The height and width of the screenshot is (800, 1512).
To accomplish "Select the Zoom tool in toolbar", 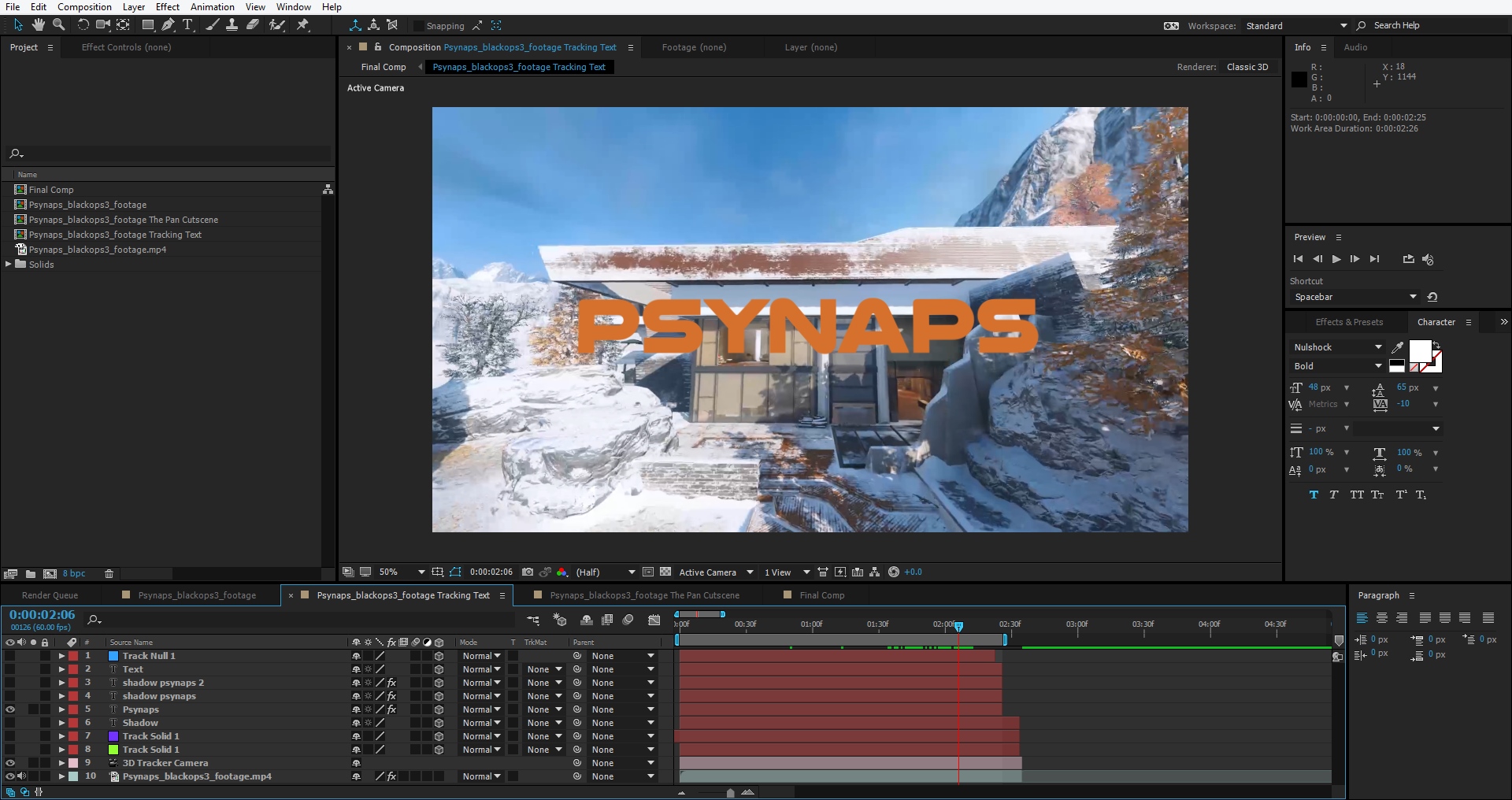I will [x=58, y=25].
